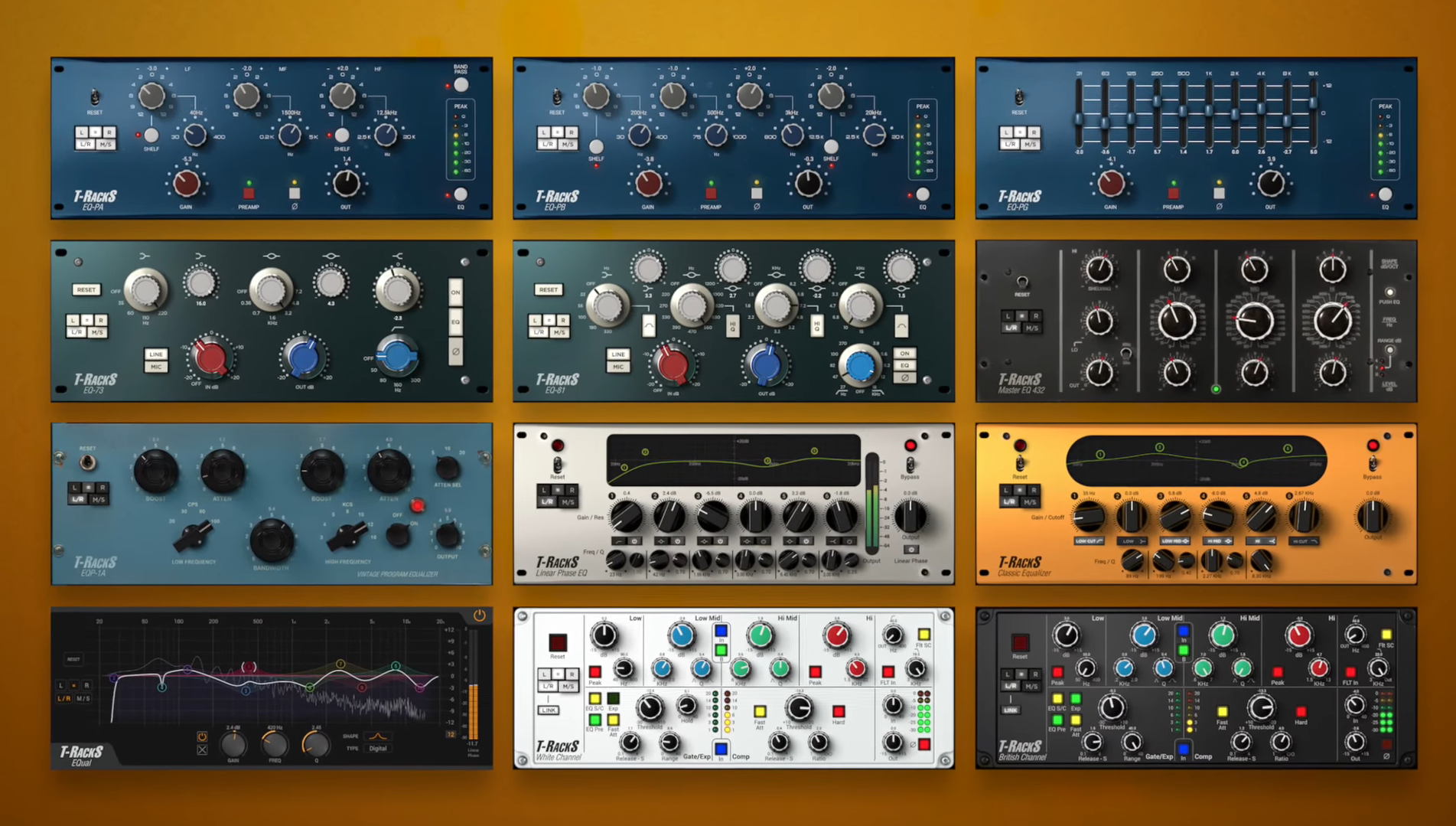Click the EQ-73 red IN dB knob
This screenshot has width=1456, height=826.
pos(210,357)
